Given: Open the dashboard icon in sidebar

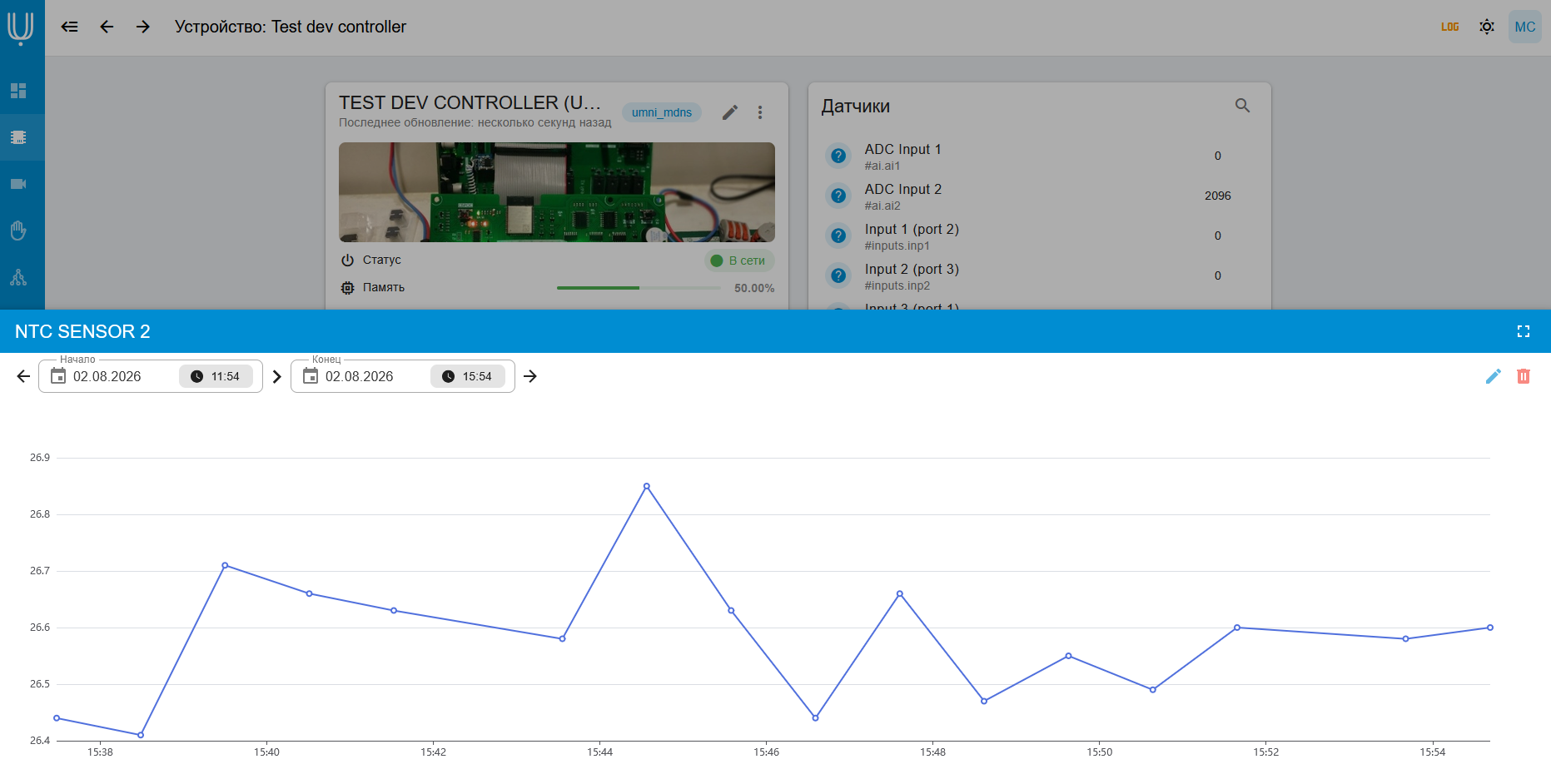Looking at the screenshot, I should pyautogui.click(x=18, y=91).
